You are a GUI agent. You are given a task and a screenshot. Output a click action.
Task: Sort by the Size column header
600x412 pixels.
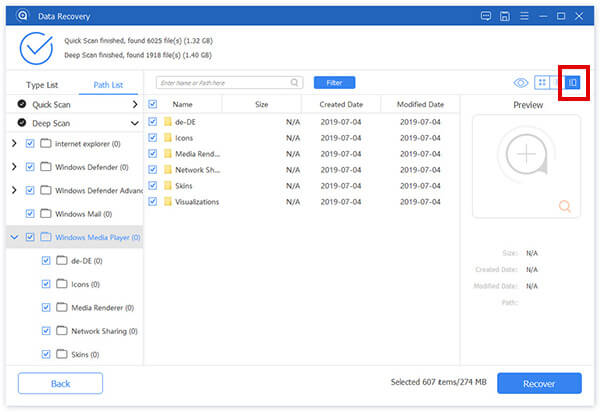coord(262,104)
